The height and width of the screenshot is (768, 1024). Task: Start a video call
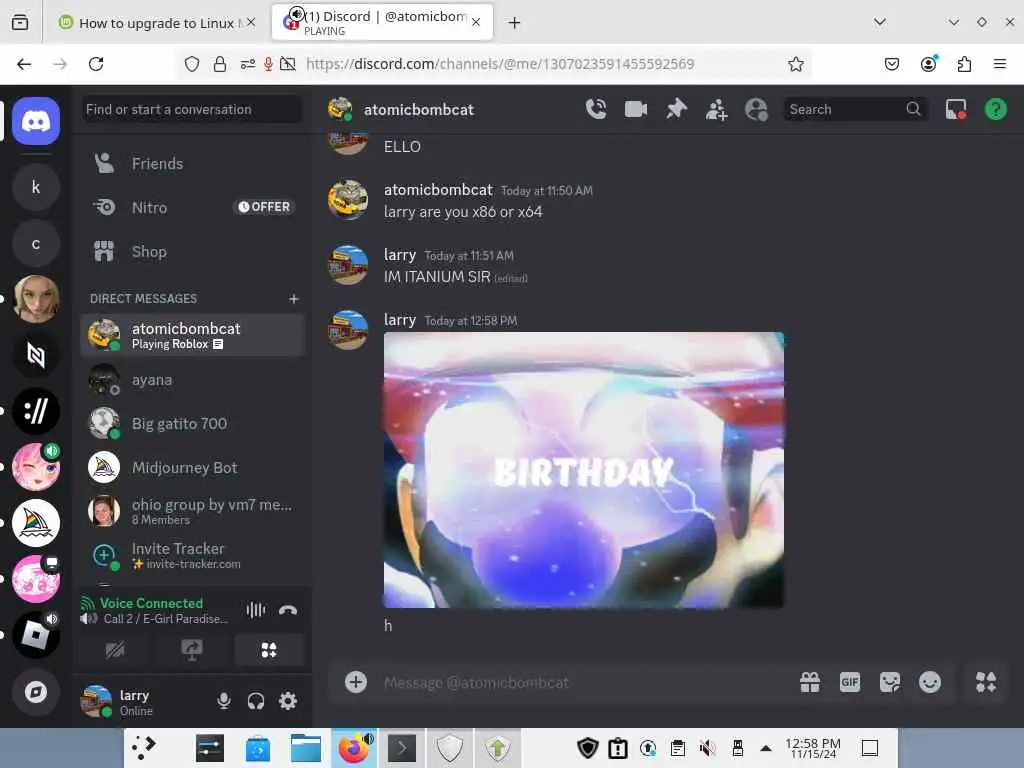pyautogui.click(x=635, y=109)
